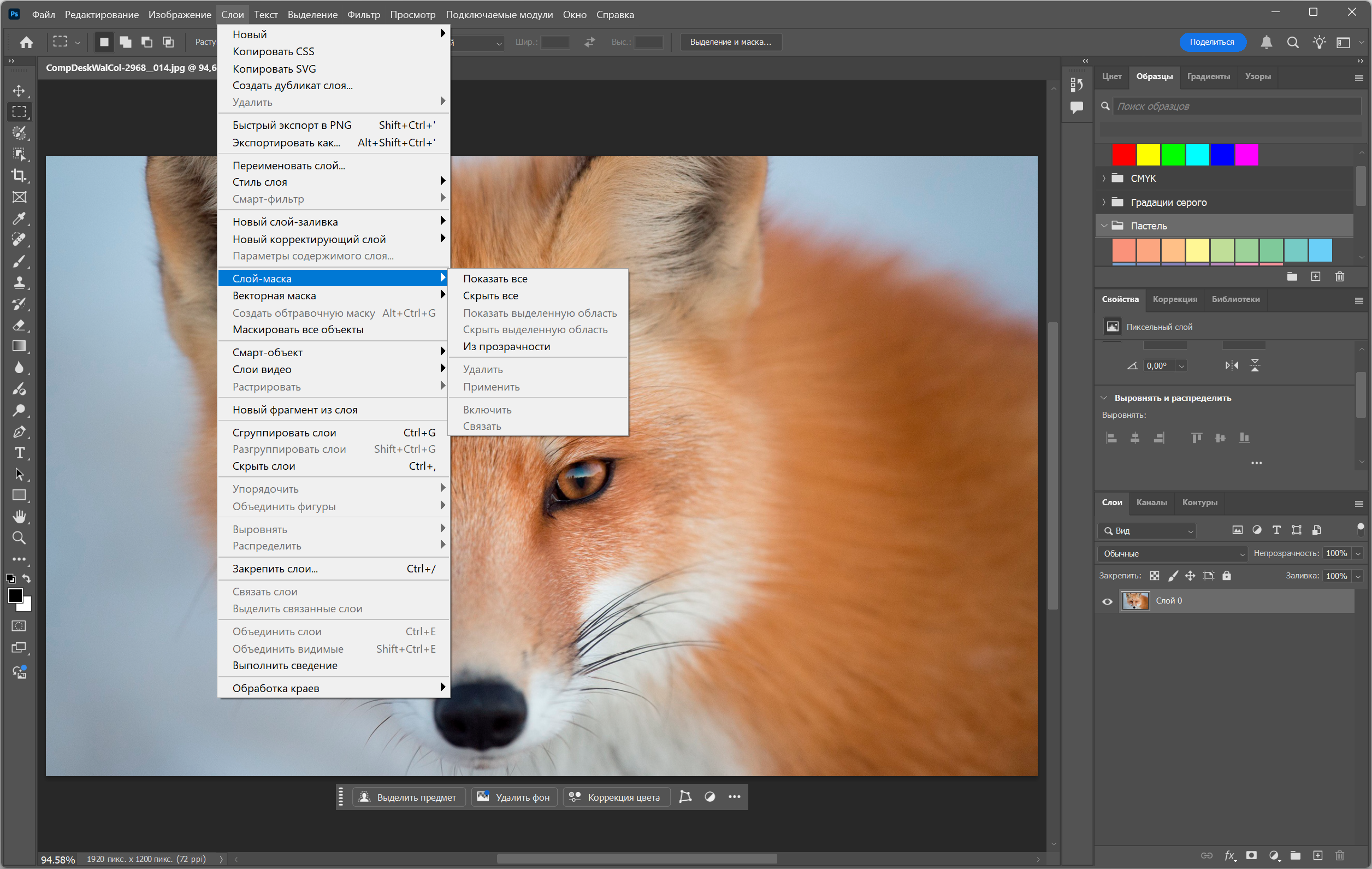1372x869 pixels.
Task: Pick the red color swatch
Action: (1123, 155)
